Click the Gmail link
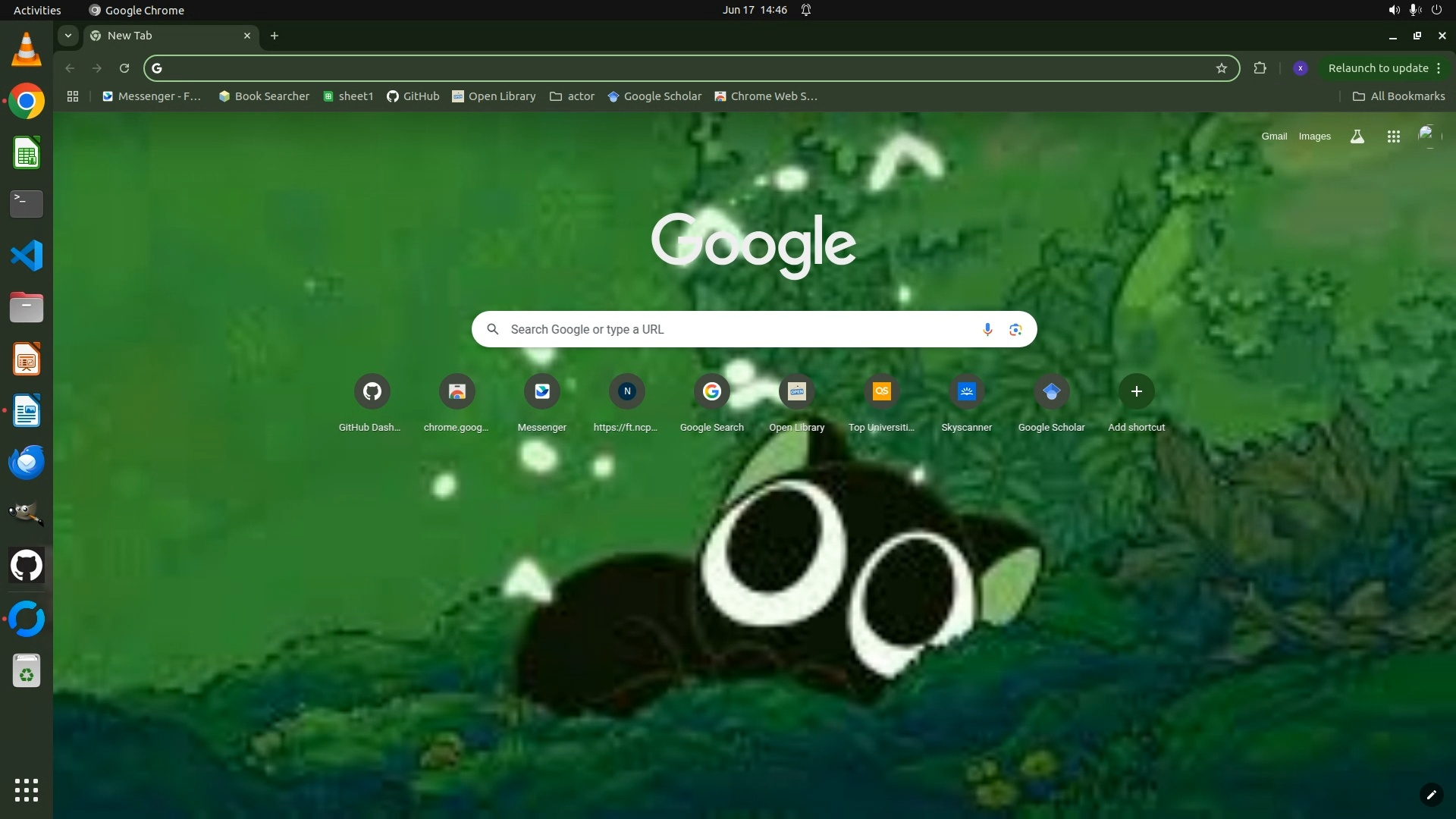Image resolution: width=1456 pixels, height=819 pixels. coord(1274,136)
